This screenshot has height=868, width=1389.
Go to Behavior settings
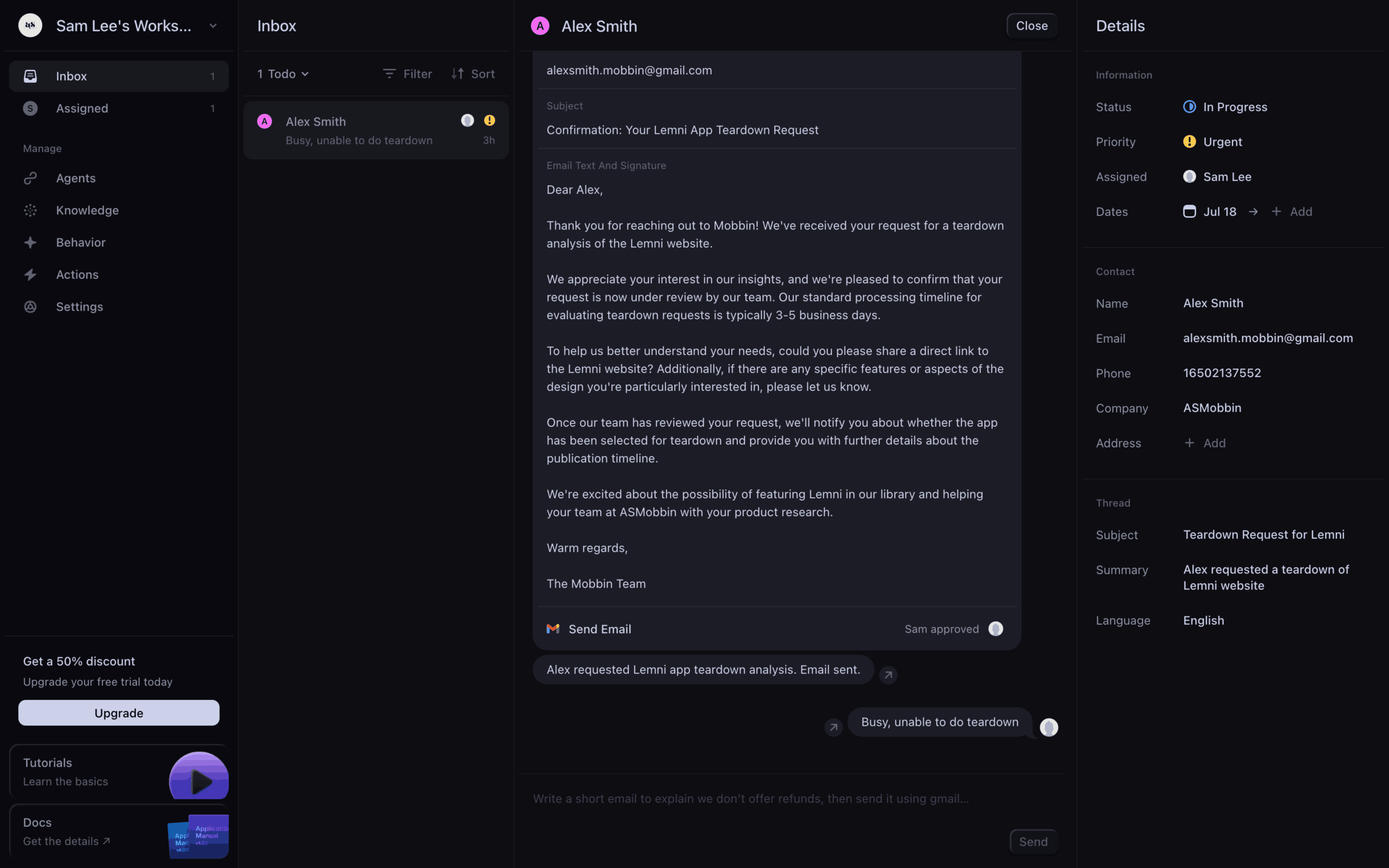tap(80, 242)
